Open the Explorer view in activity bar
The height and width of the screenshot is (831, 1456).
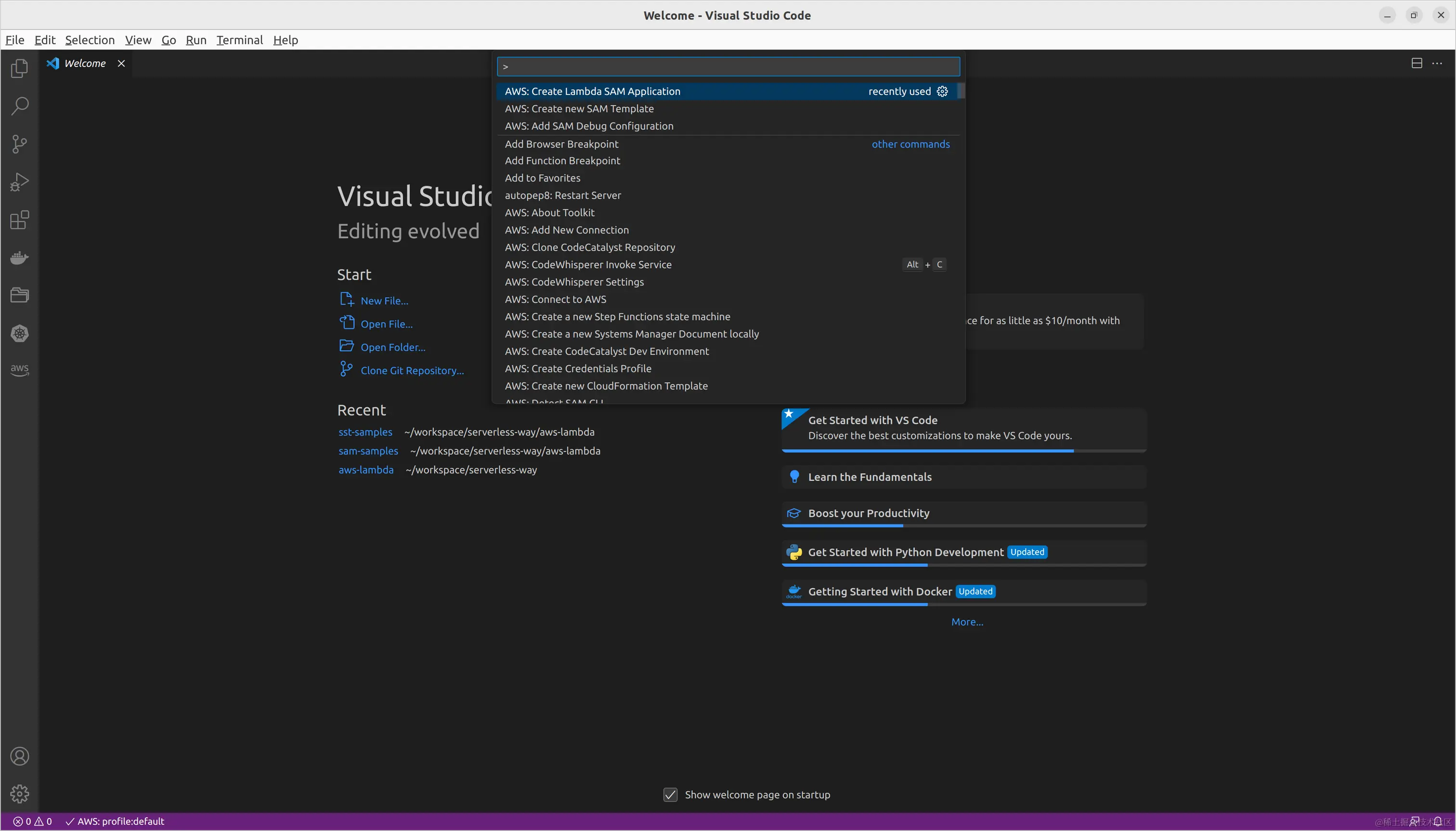[19, 68]
